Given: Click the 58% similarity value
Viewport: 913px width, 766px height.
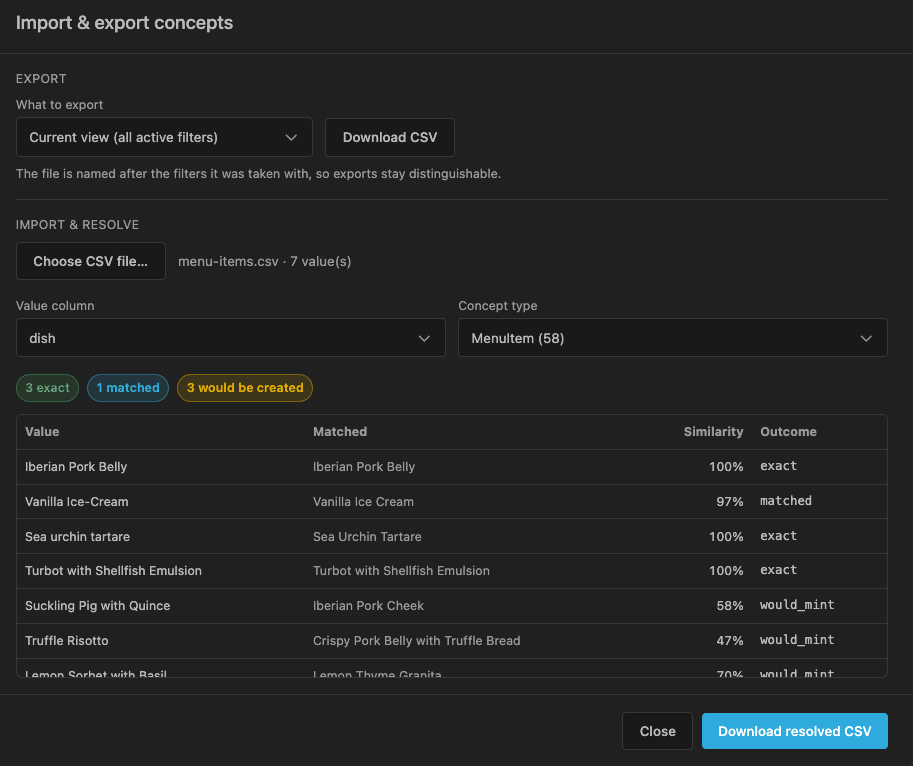Looking at the screenshot, I should click(x=730, y=606).
